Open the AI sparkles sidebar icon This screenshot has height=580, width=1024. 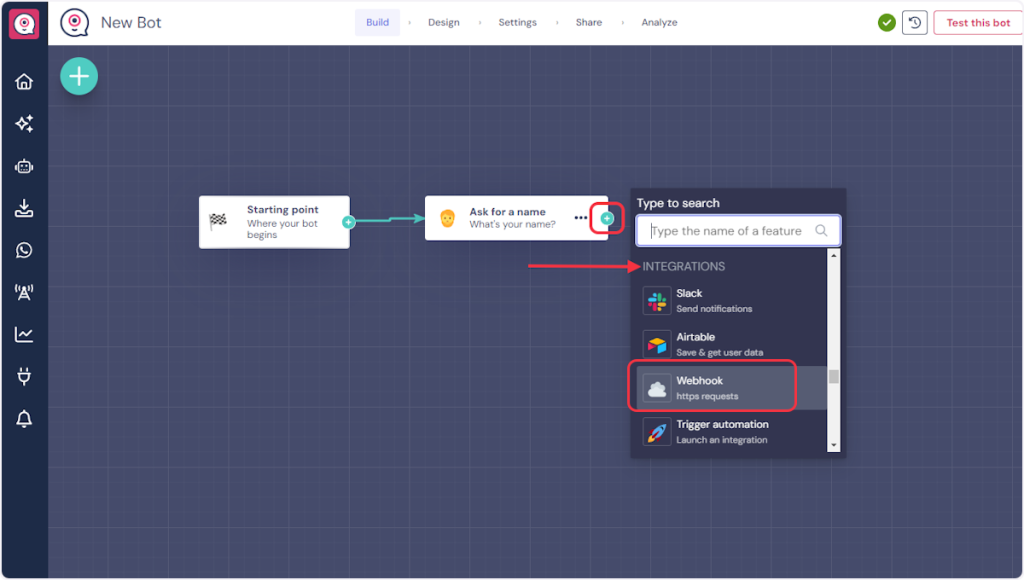click(x=24, y=124)
